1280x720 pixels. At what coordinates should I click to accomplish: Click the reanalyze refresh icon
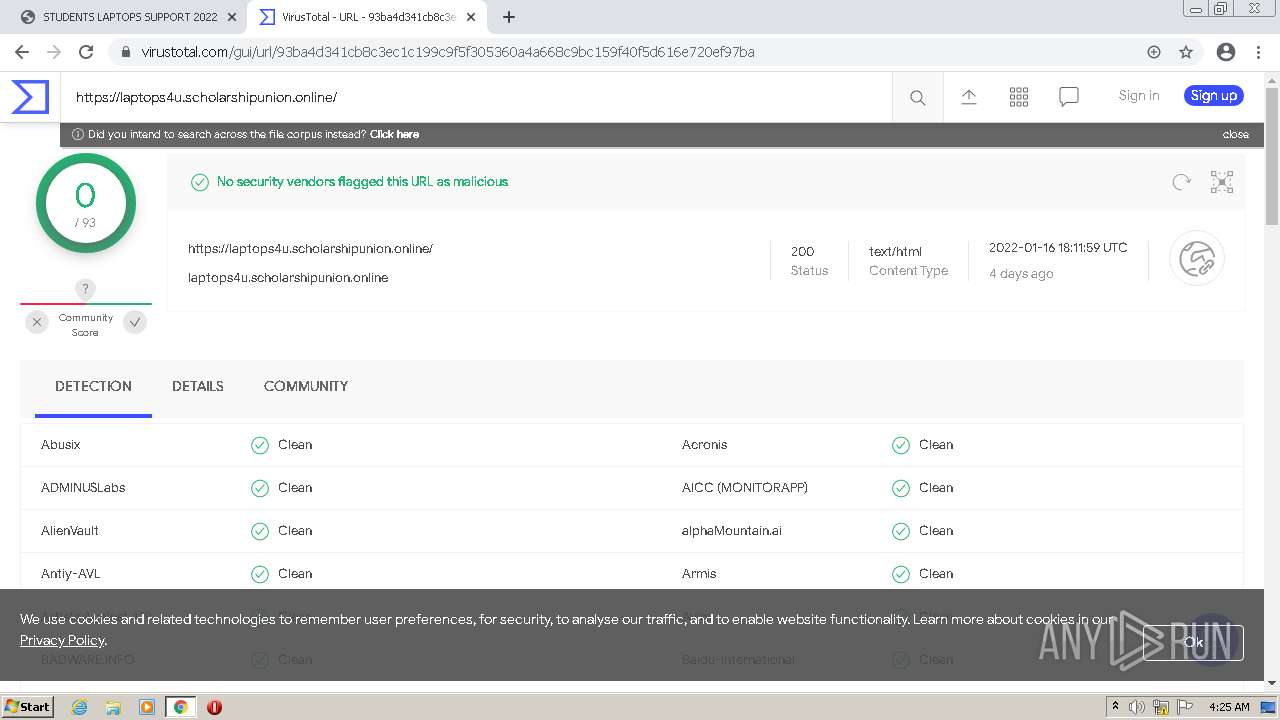1182,182
